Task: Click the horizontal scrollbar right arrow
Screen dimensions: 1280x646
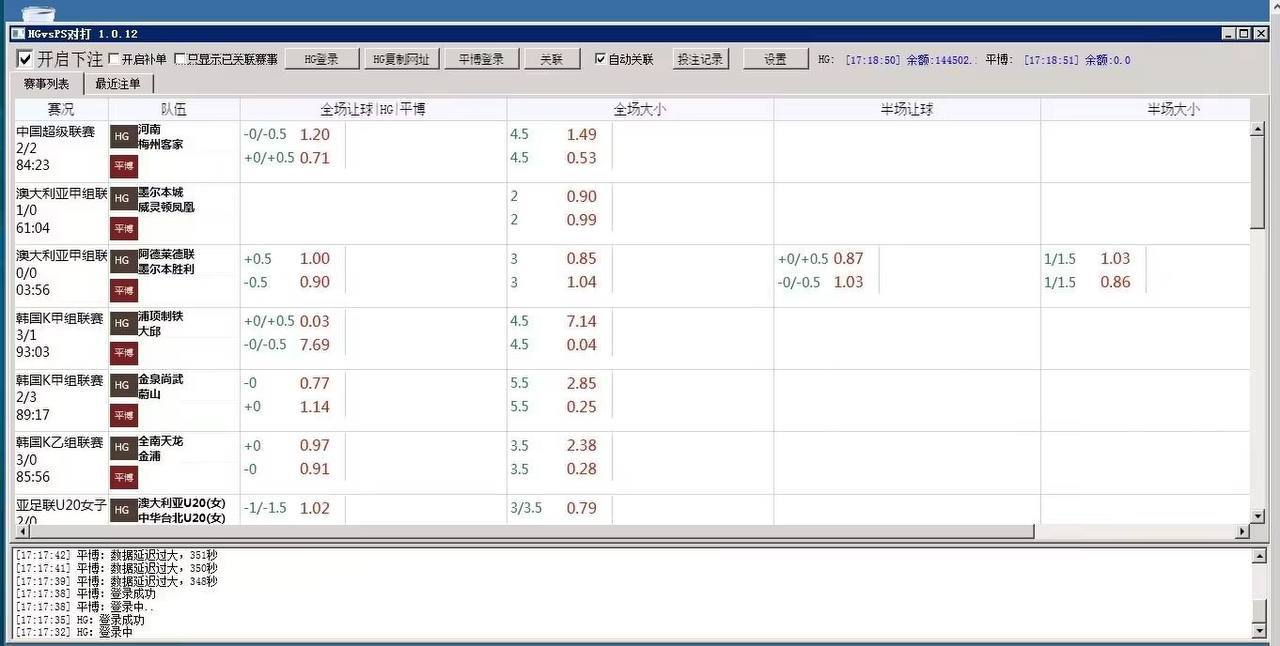Action: pos(1242,532)
